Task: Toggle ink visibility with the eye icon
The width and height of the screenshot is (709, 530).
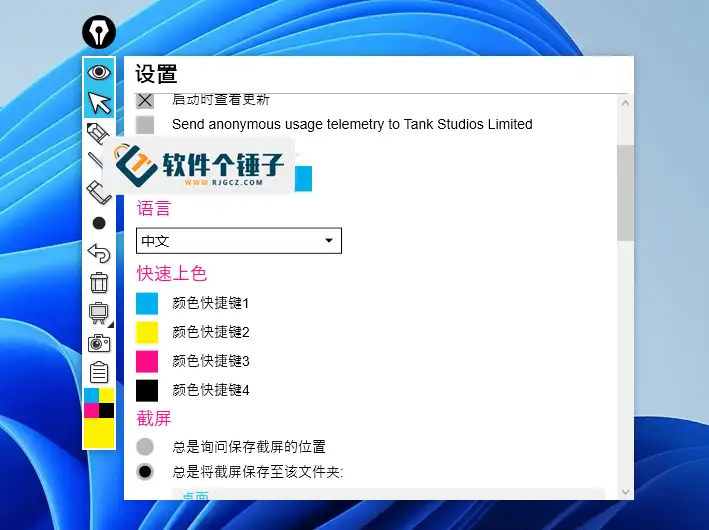Action: [99, 72]
